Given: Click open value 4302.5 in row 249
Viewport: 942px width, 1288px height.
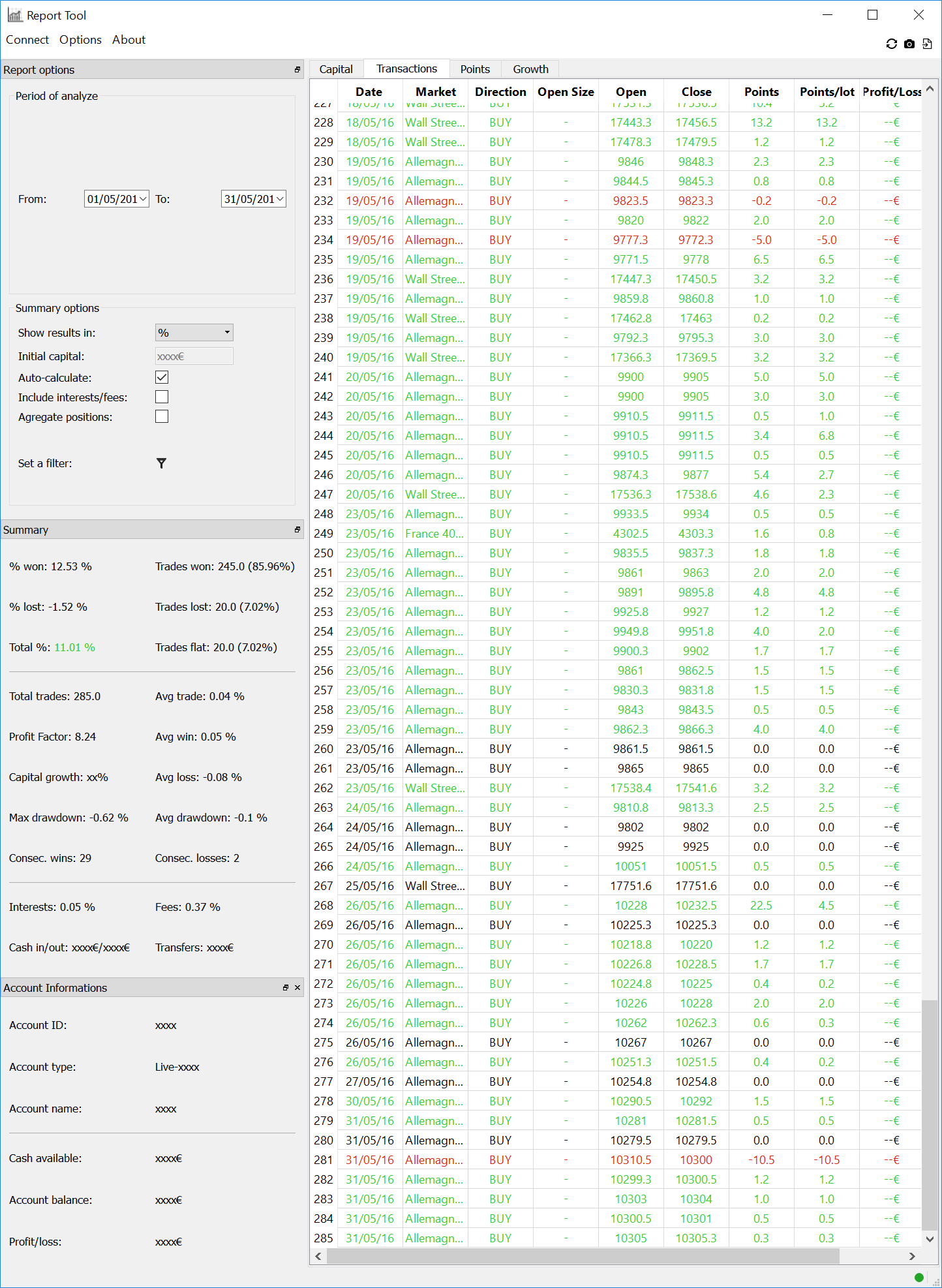Looking at the screenshot, I should tap(631, 534).
